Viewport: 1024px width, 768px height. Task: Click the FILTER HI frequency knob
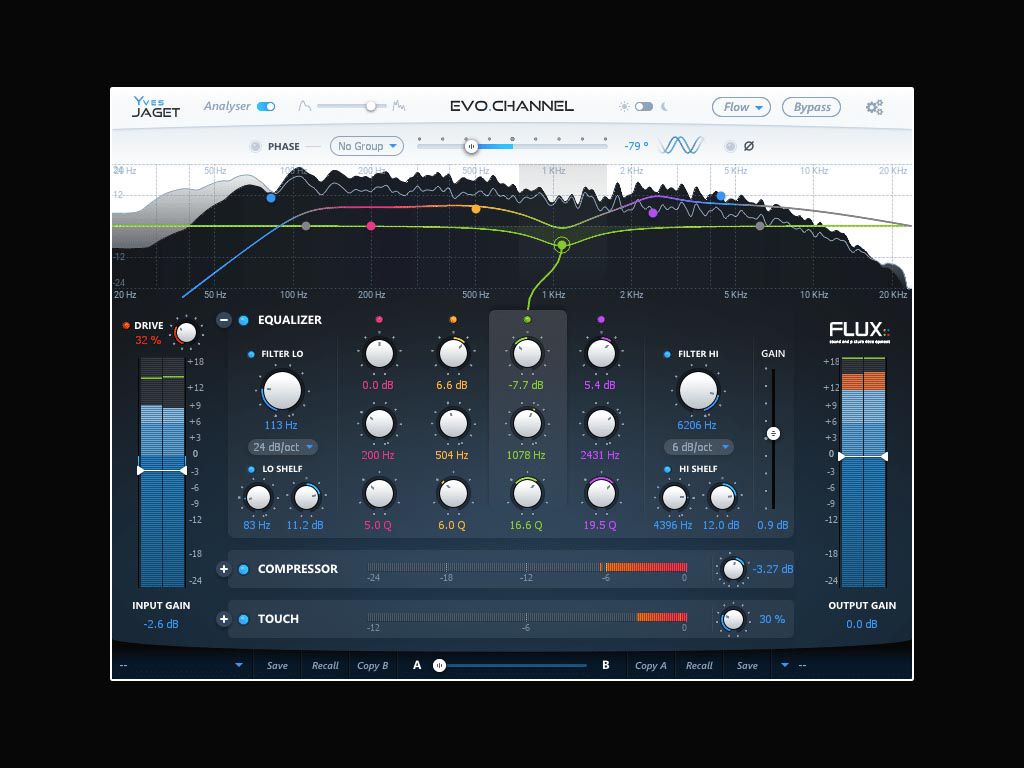tap(698, 391)
